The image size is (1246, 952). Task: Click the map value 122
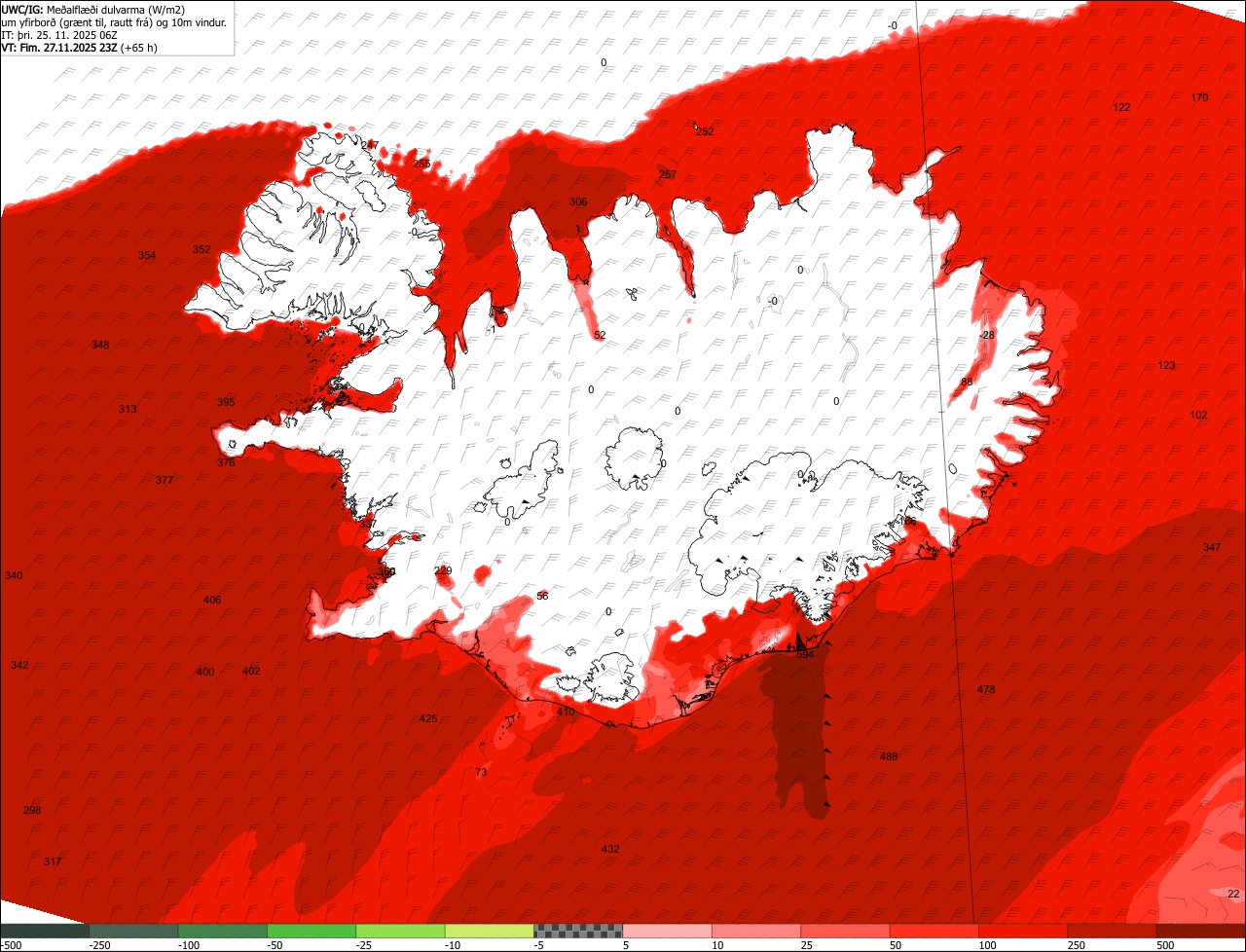tap(1121, 107)
